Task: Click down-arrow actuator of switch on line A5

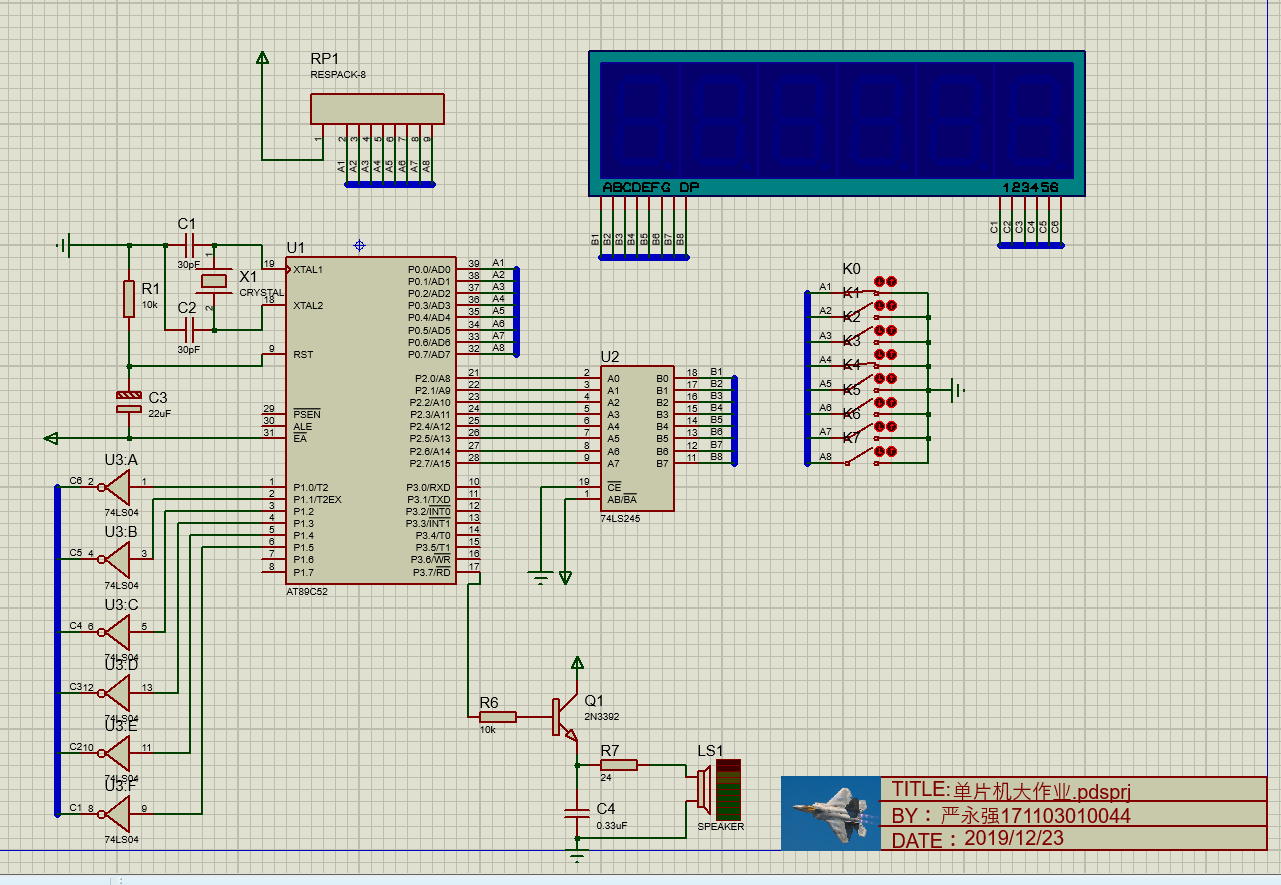Action: click(x=880, y=379)
